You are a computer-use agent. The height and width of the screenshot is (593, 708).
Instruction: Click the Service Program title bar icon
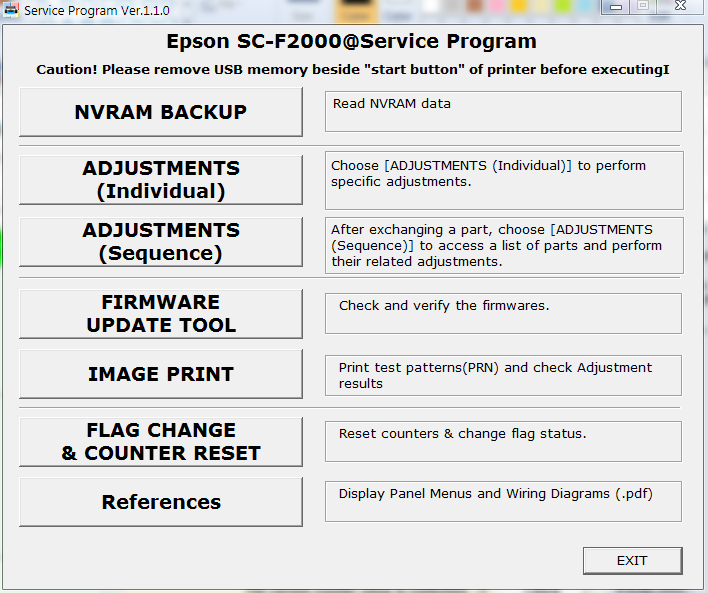(x=11, y=9)
